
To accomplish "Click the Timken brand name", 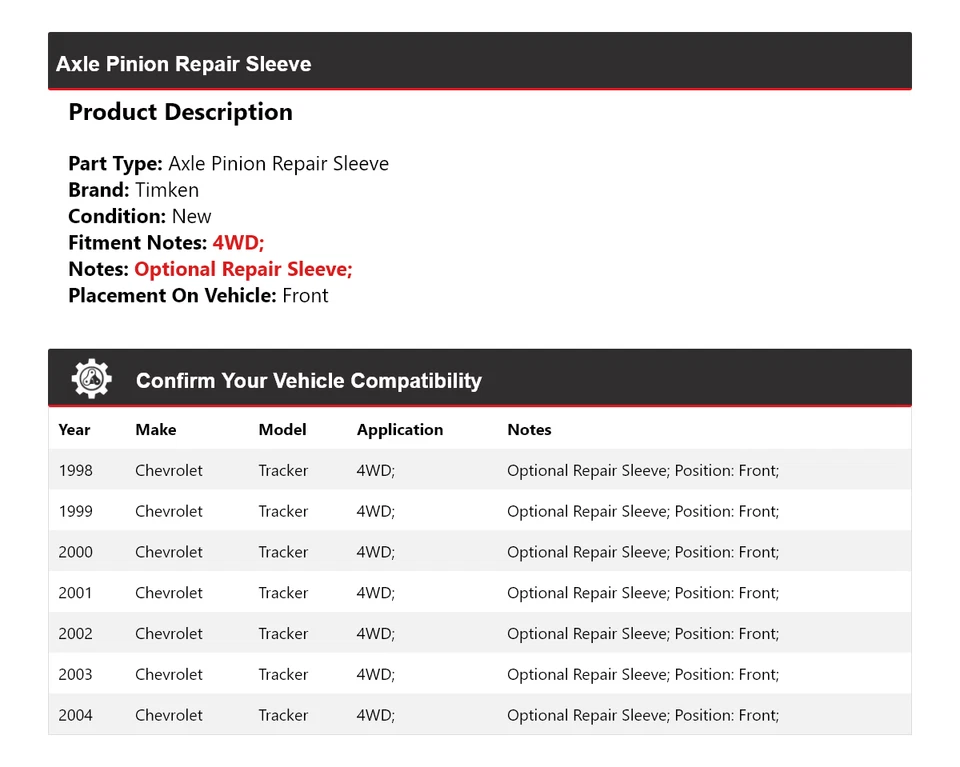I will tap(167, 190).
